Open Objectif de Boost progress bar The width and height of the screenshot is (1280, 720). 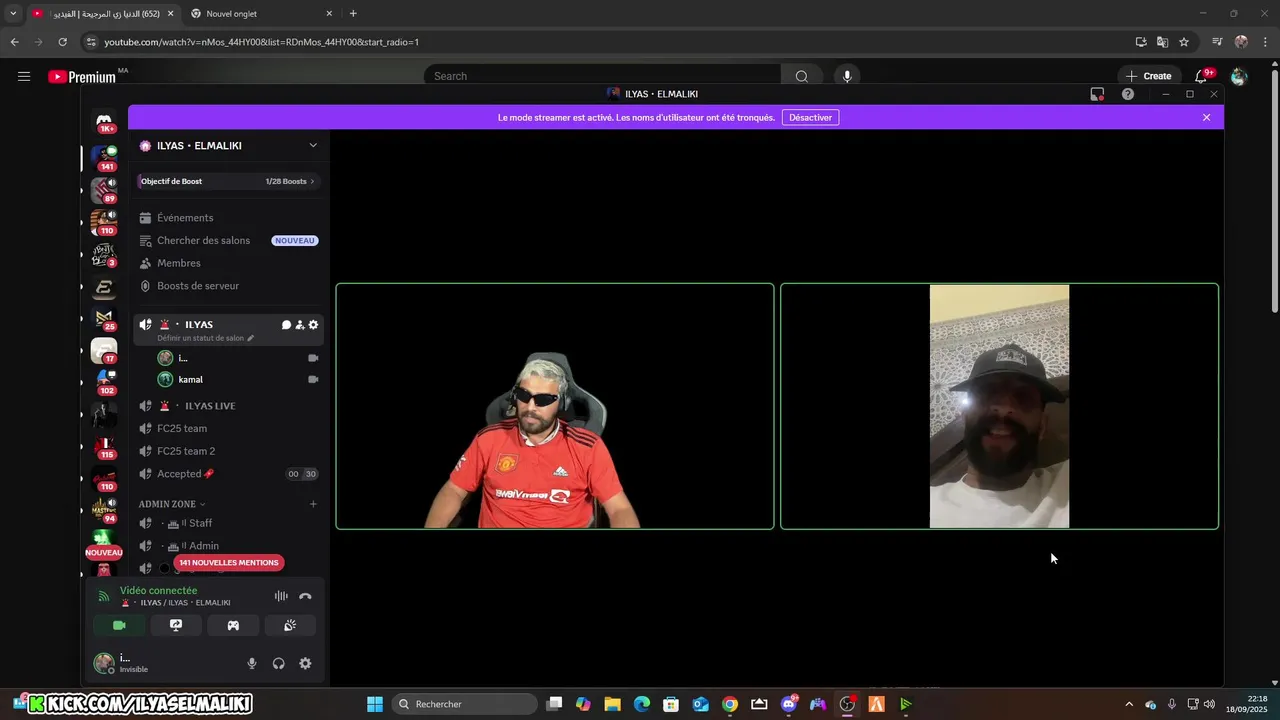229,181
